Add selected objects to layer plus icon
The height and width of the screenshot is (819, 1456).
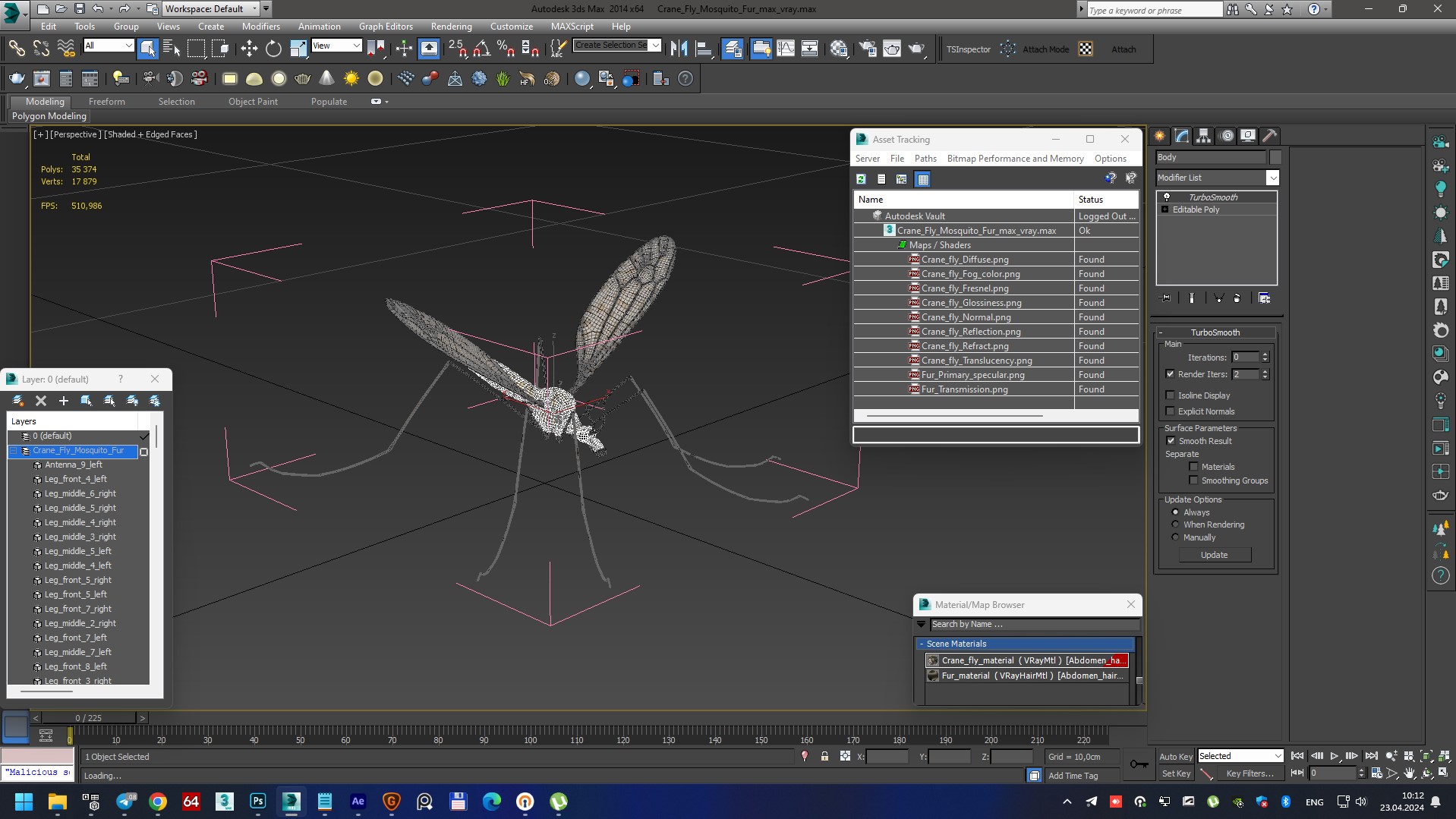[x=64, y=400]
